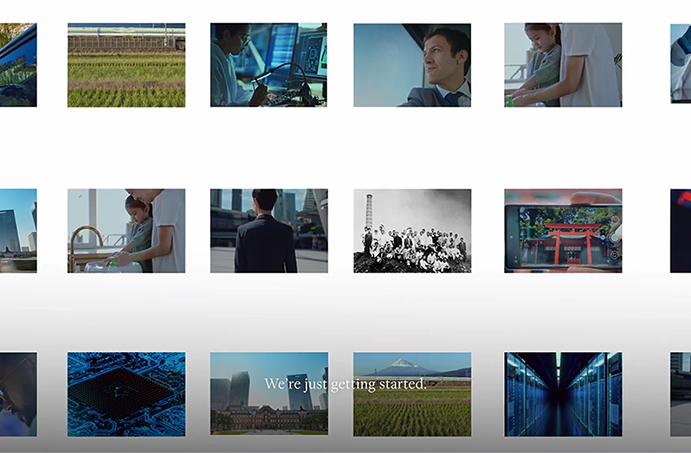Select the Mount Fuji with rice field thumbnail
The image size is (691, 453).
412,394
